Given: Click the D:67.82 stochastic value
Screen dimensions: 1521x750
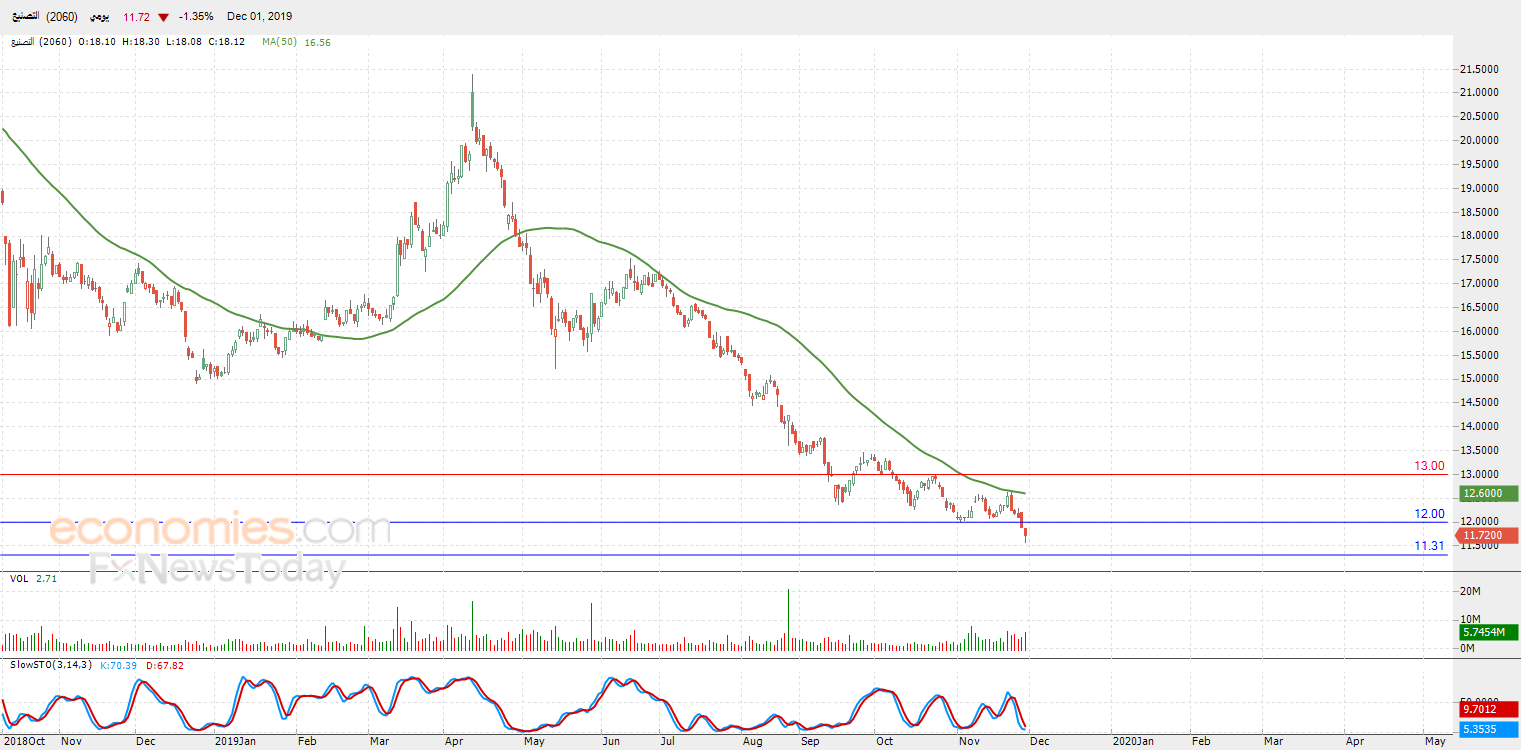Looking at the screenshot, I should point(165,665).
